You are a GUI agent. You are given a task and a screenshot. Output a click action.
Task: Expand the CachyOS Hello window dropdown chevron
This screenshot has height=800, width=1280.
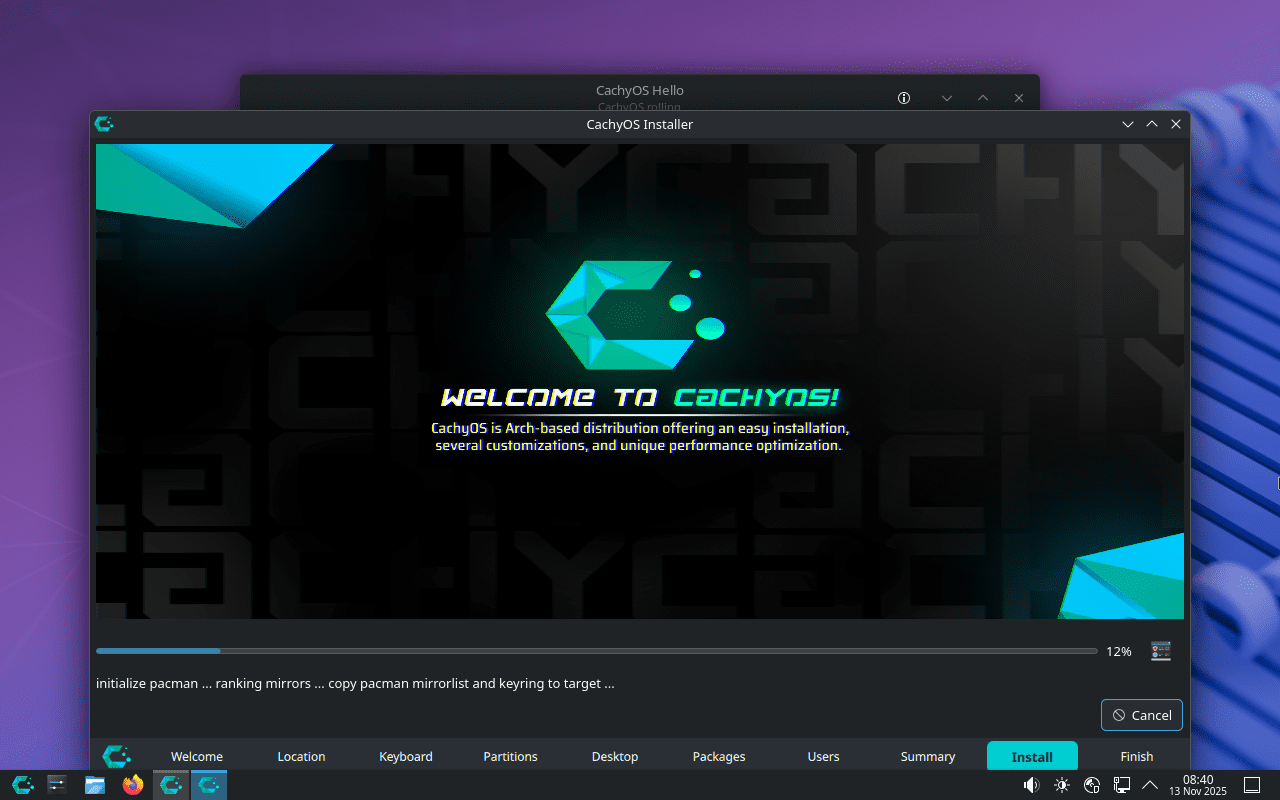coord(946,97)
